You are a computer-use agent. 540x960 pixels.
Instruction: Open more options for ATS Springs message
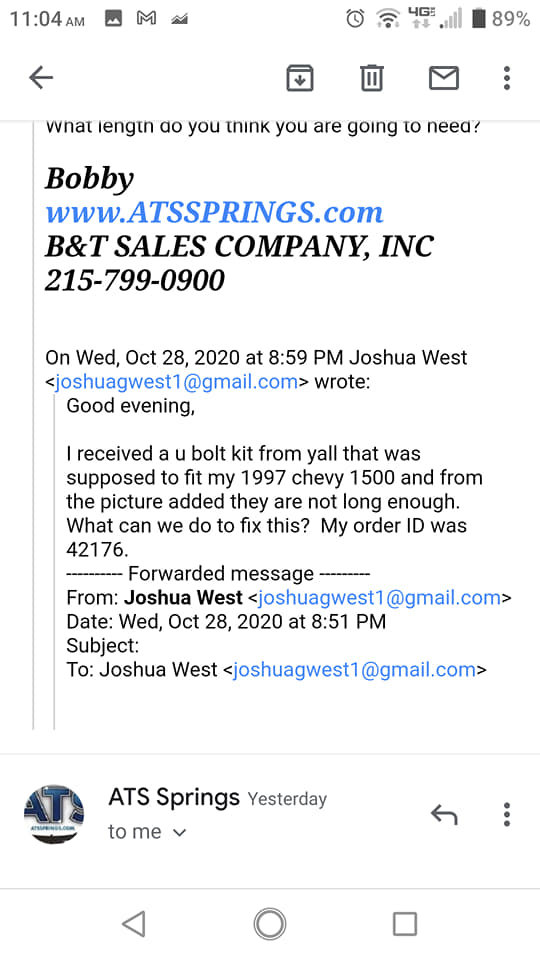506,814
